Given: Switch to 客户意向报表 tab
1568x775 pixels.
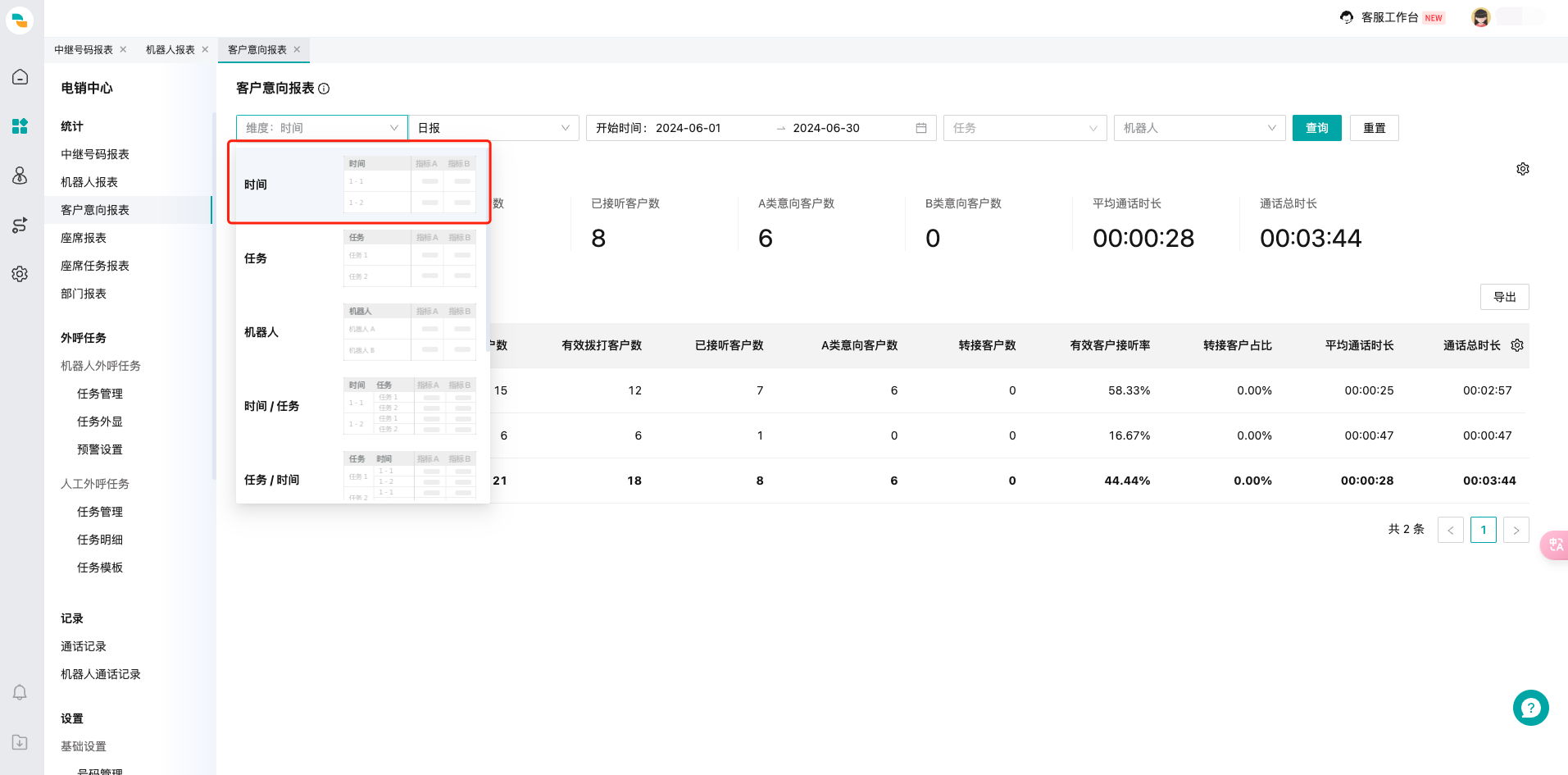Looking at the screenshot, I should coord(257,50).
